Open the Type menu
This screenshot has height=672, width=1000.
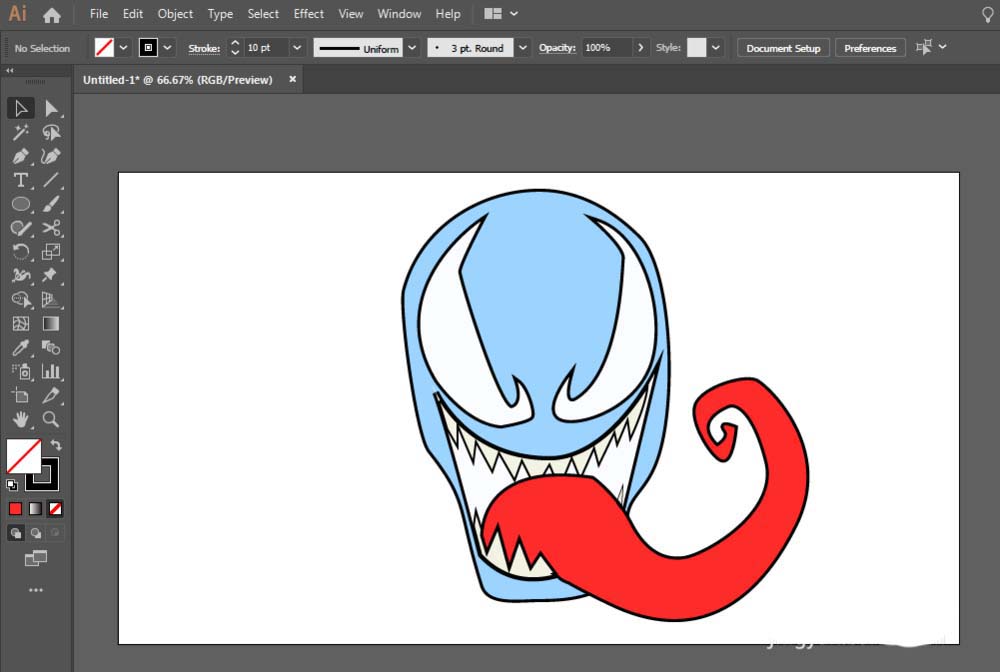pos(220,13)
